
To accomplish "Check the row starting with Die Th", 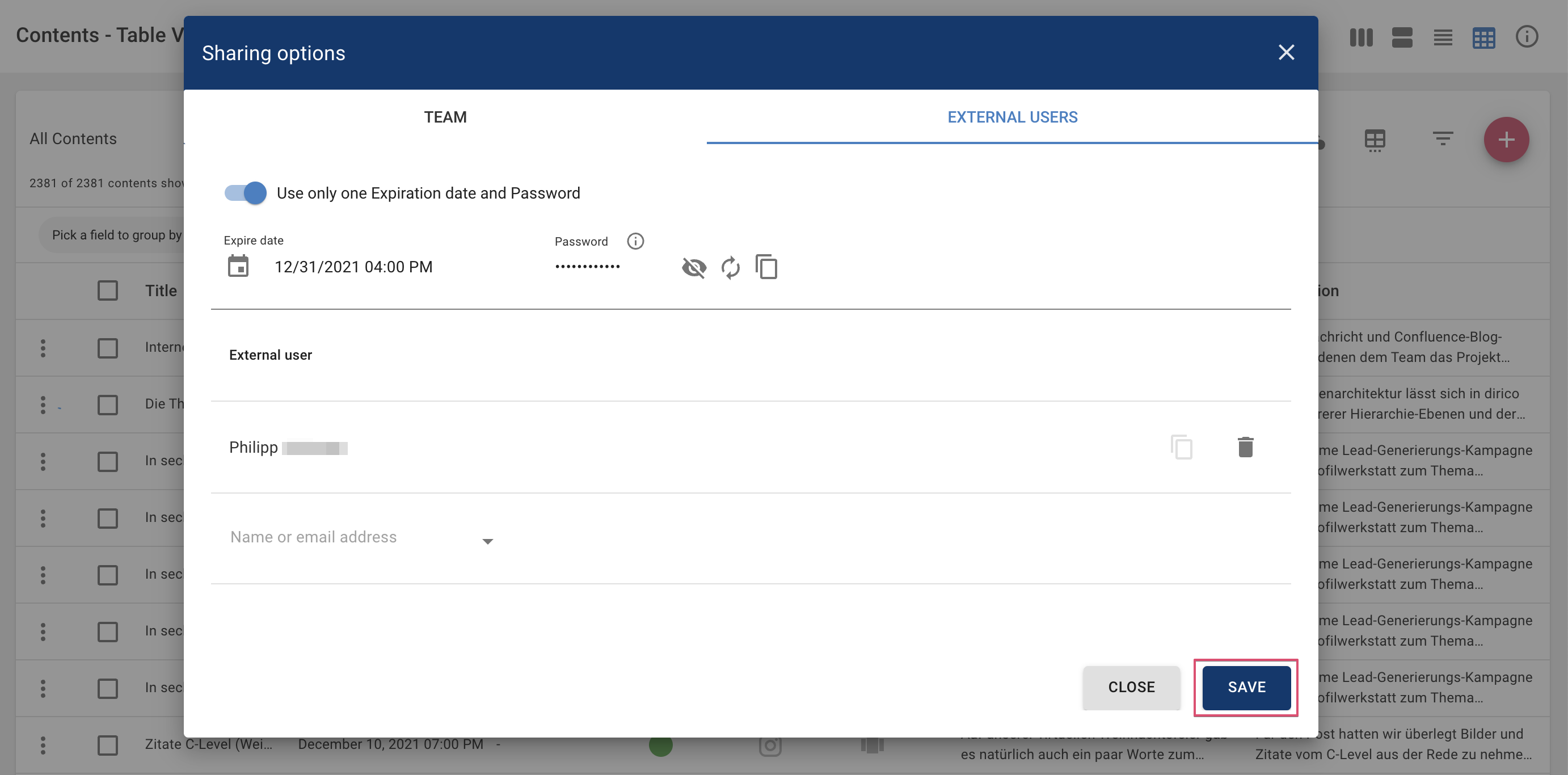I will click(108, 405).
